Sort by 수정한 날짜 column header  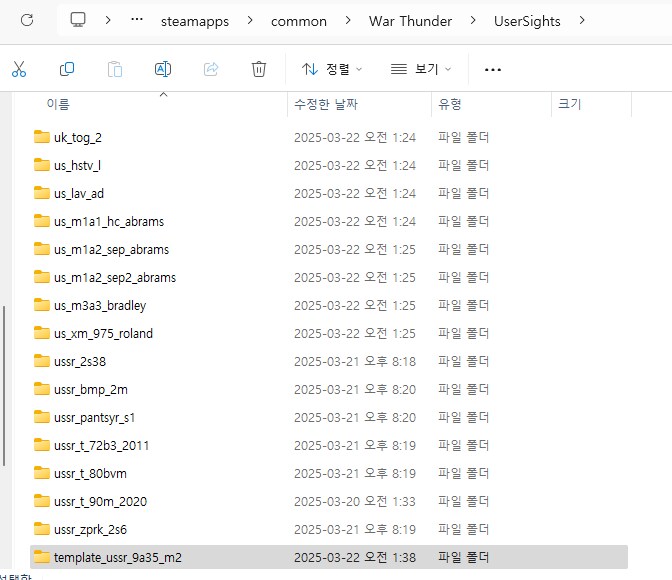coord(326,104)
